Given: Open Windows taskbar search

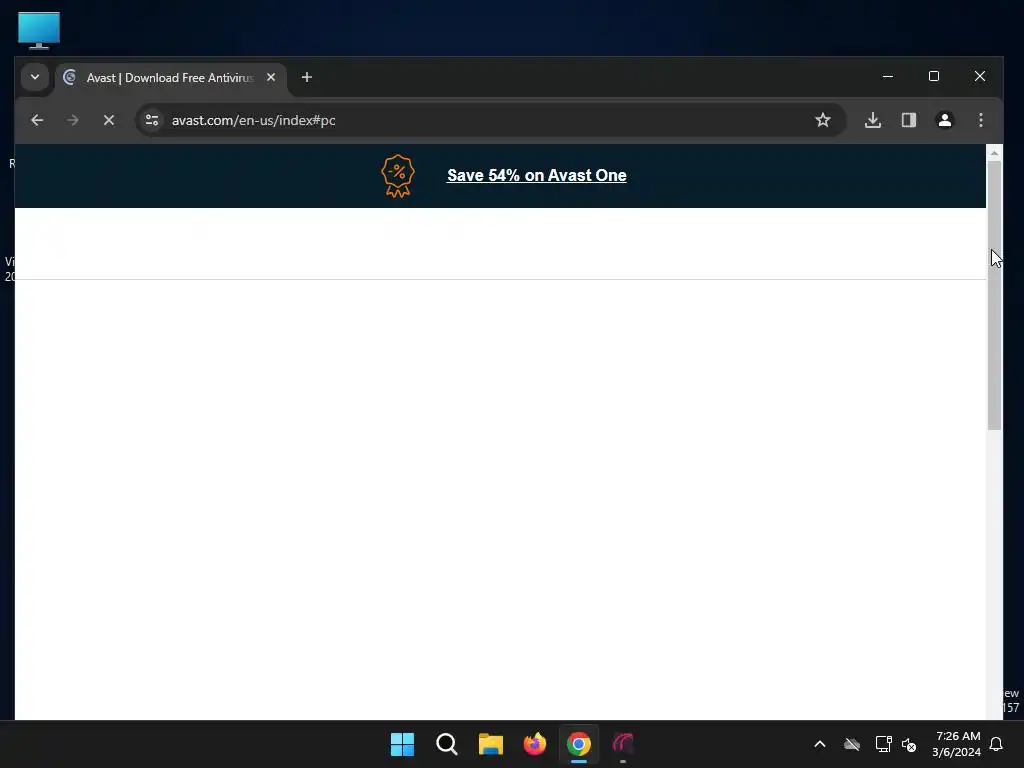Looking at the screenshot, I should click(x=447, y=744).
